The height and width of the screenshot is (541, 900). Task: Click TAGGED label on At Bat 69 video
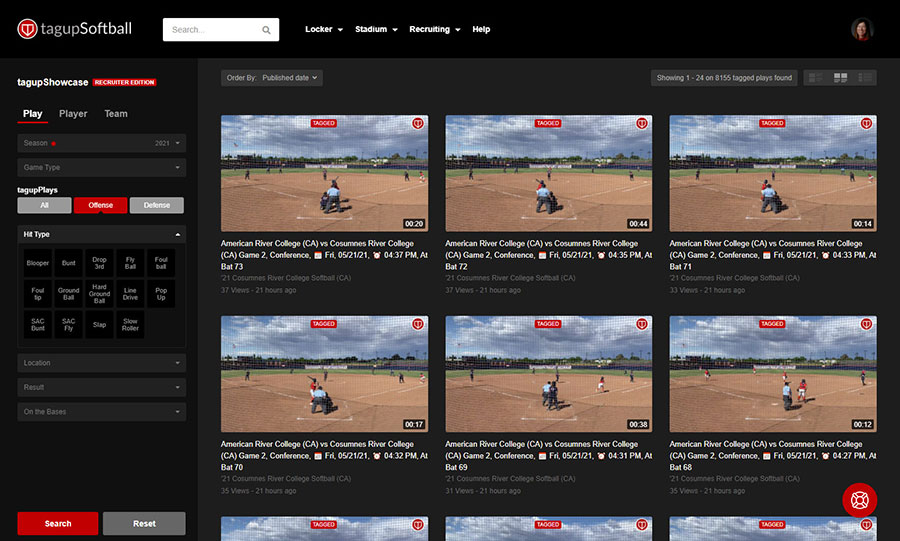pos(548,324)
